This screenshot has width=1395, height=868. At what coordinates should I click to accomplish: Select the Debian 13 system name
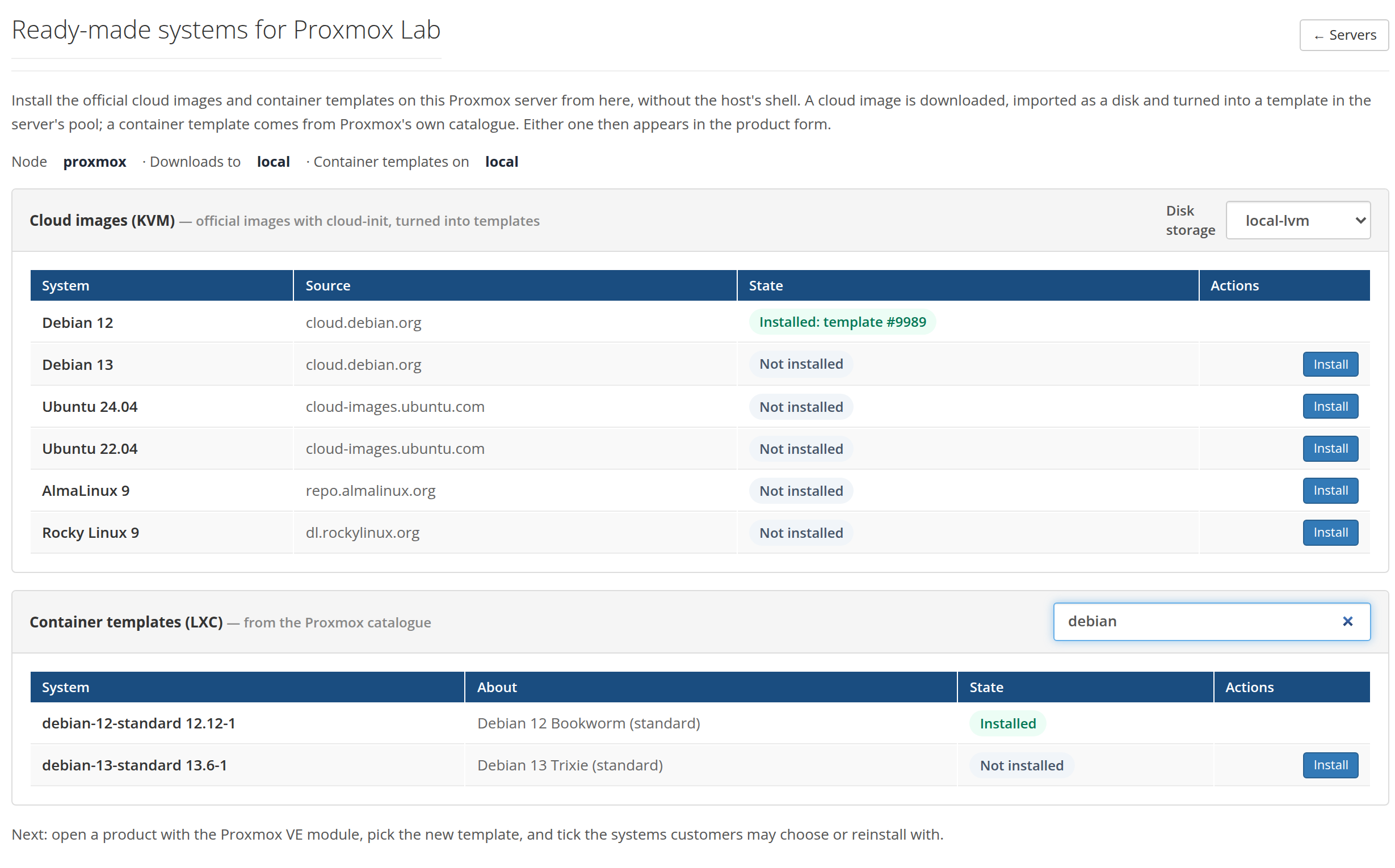coord(78,365)
